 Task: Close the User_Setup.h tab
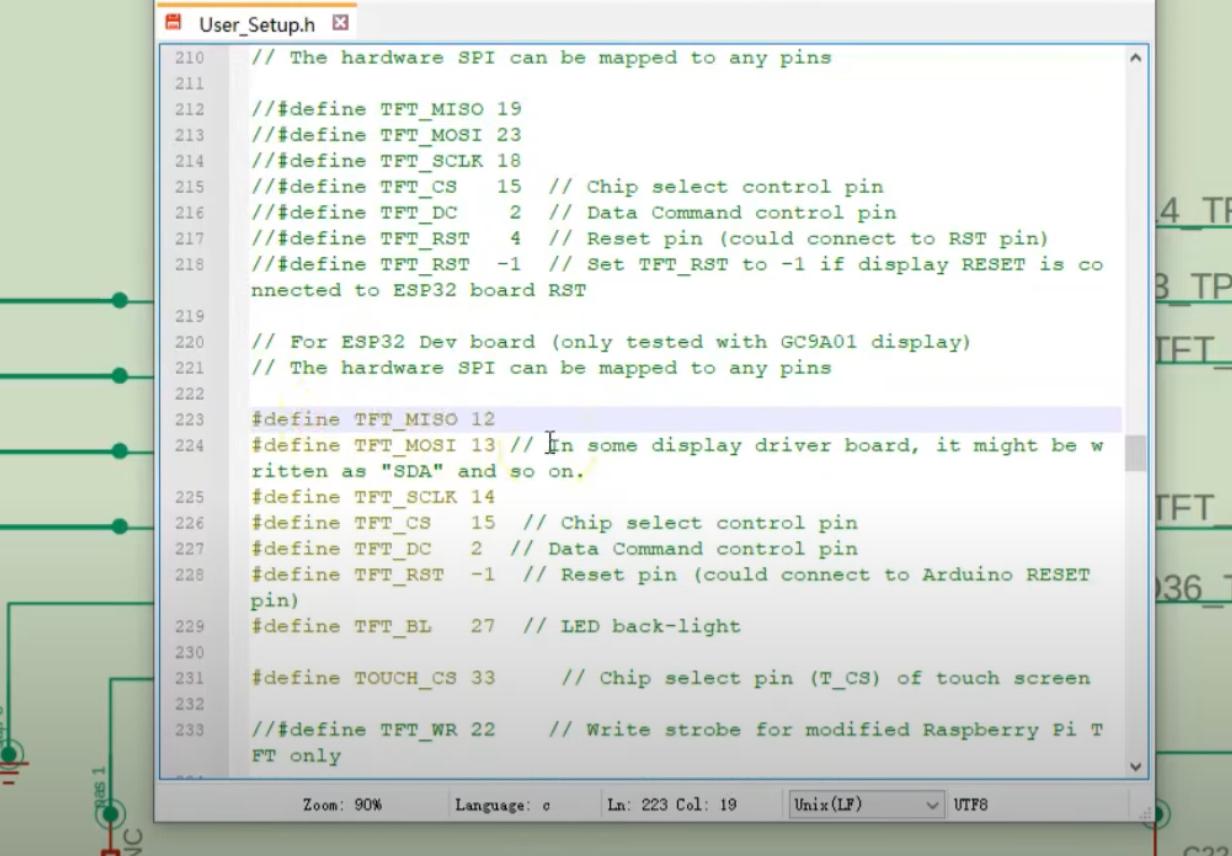[340, 22]
